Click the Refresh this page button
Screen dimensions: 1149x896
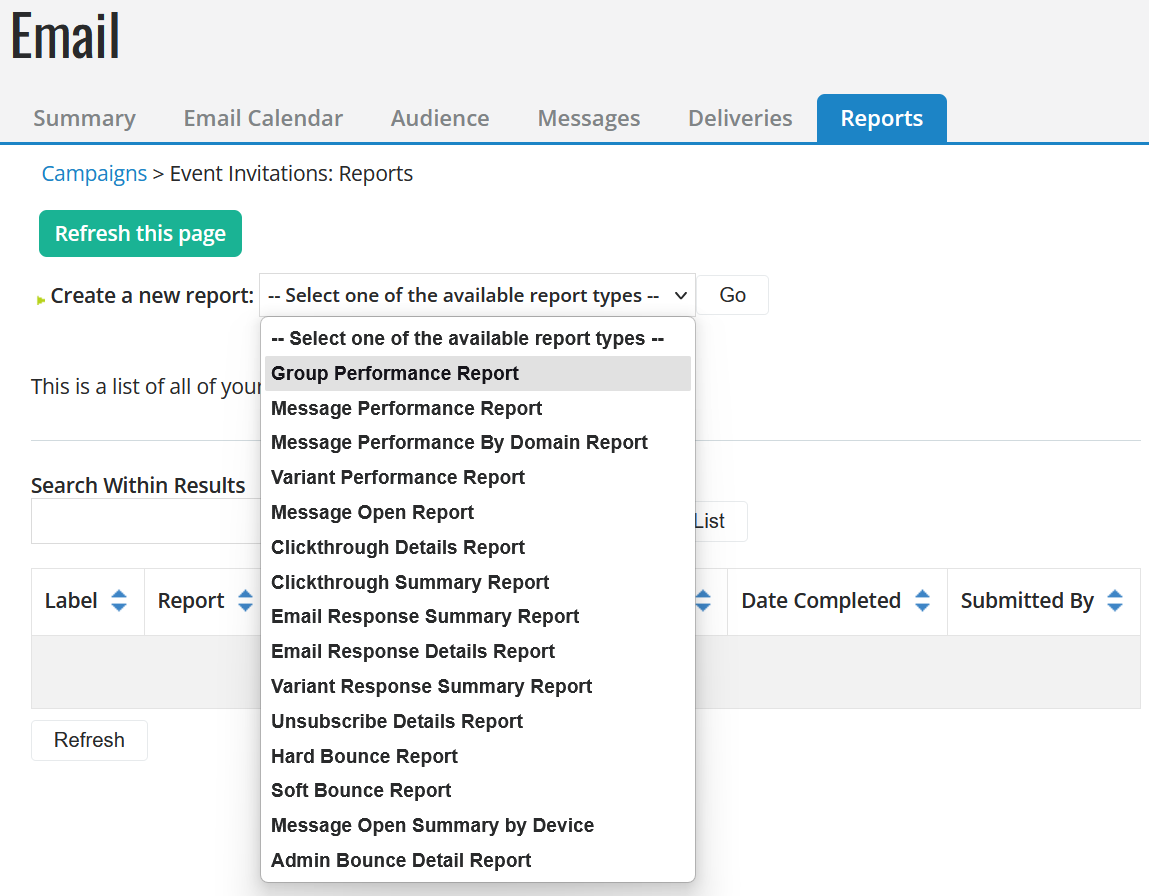[x=140, y=234]
